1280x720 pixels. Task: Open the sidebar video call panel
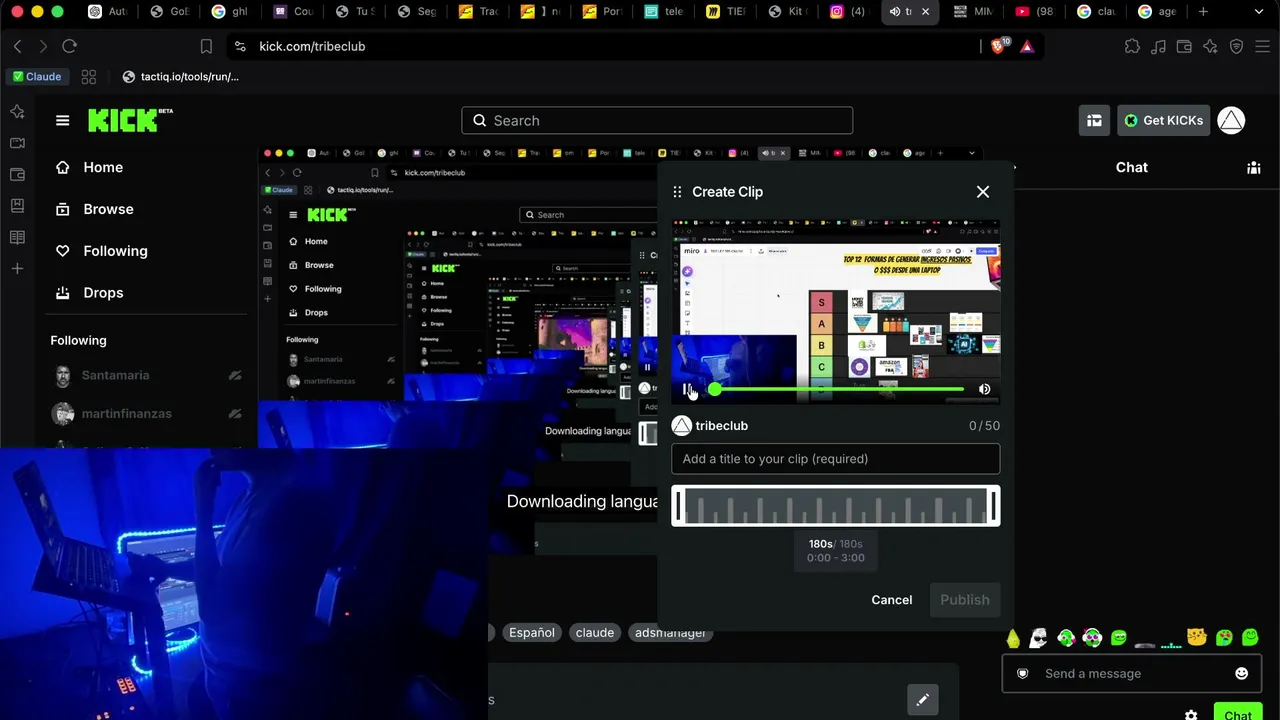17,143
